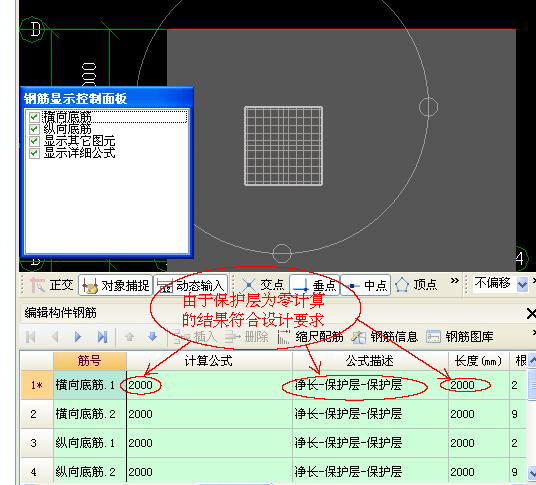Uncheck 显示其它图元 checkbox
The width and height of the screenshot is (536, 485).
pos(34,141)
